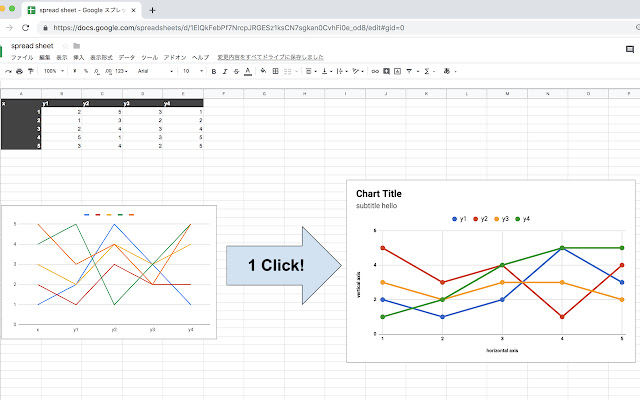Open the 123 number format dropdown

(x=121, y=71)
